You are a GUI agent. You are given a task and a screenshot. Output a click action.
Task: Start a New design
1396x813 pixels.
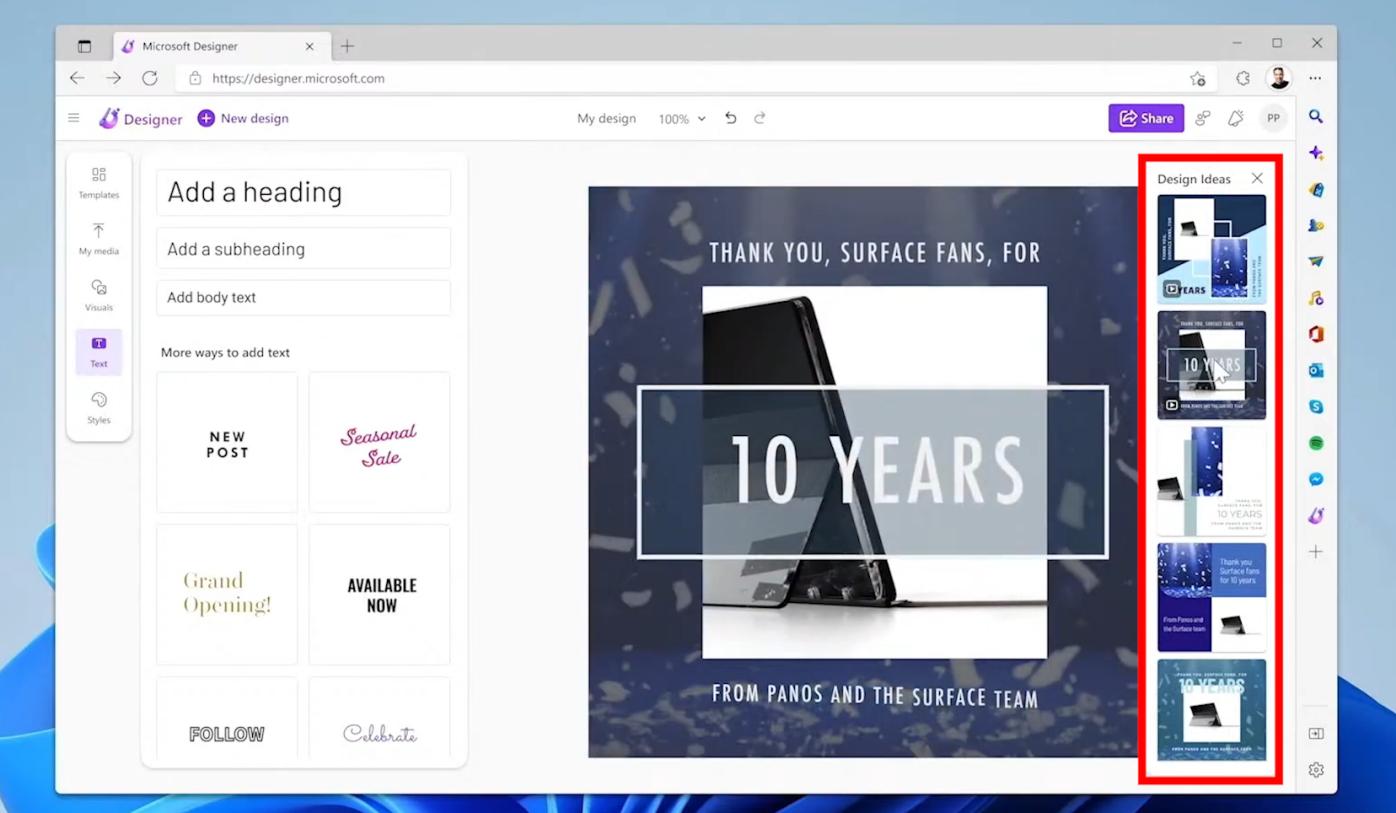click(x=243, y=117)
